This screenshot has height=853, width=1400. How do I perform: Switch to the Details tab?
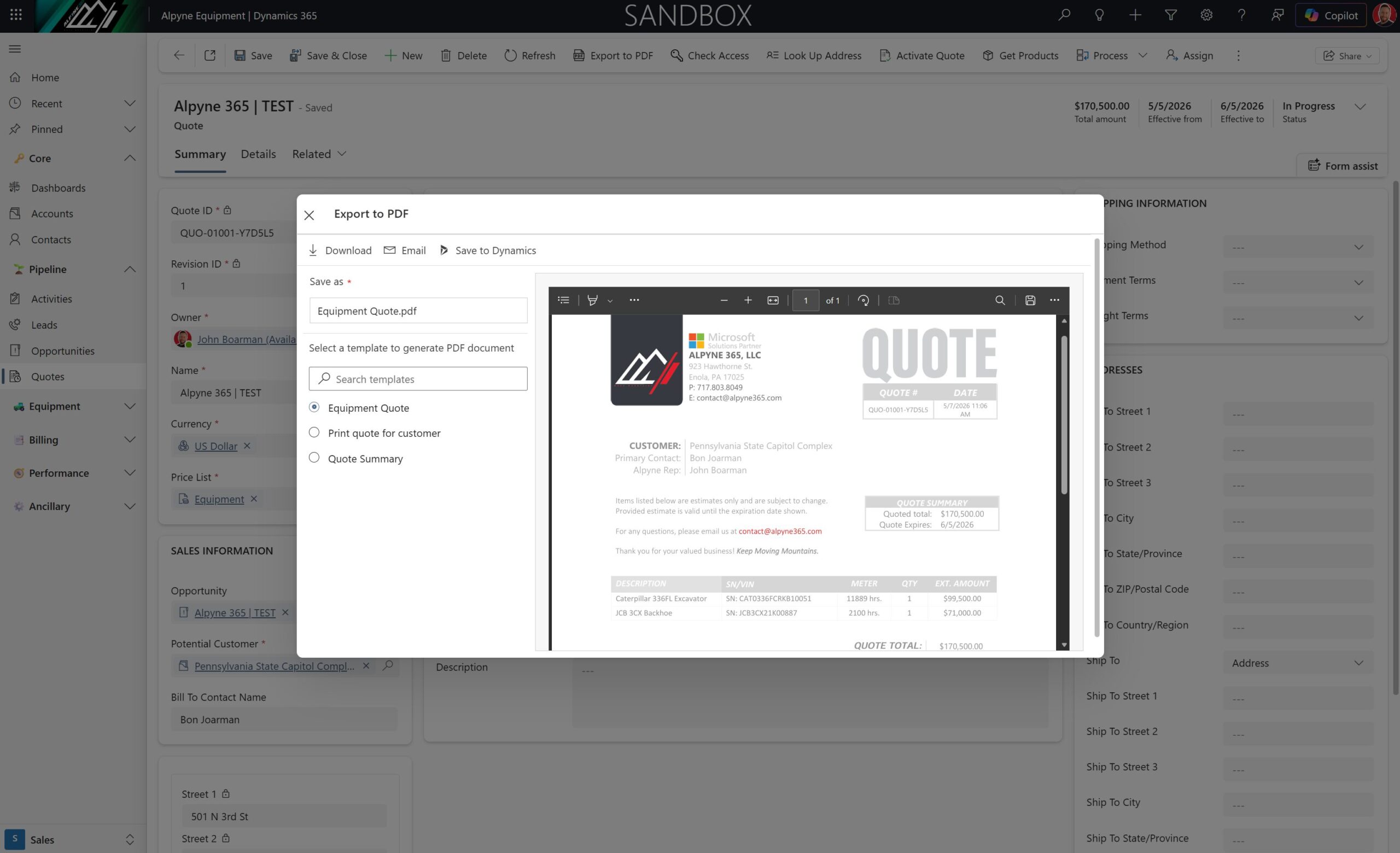258,154
